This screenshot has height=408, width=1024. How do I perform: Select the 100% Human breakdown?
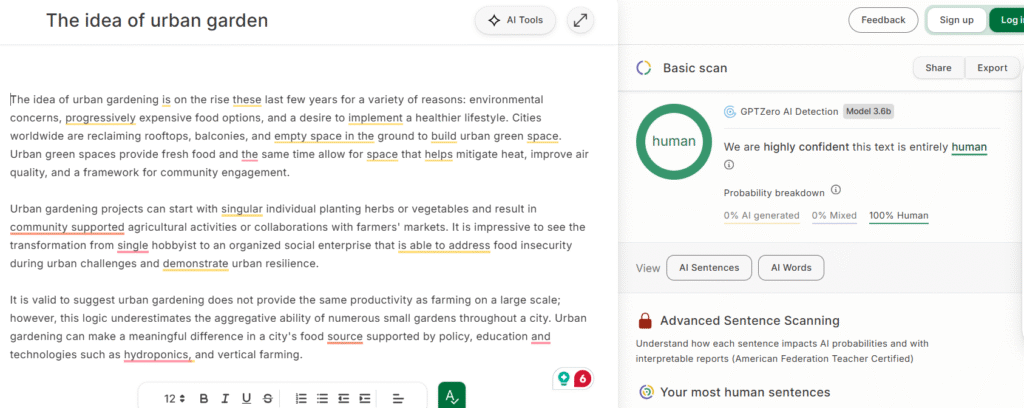click(x=899, y=215)
